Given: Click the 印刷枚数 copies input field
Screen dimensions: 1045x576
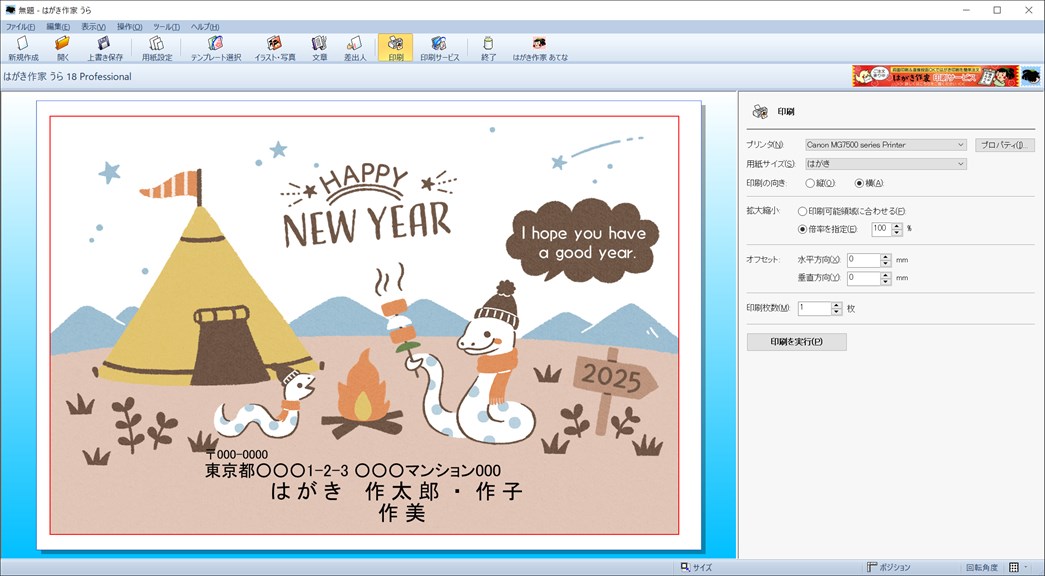Looking at the screenshot, I should [814, 309].
